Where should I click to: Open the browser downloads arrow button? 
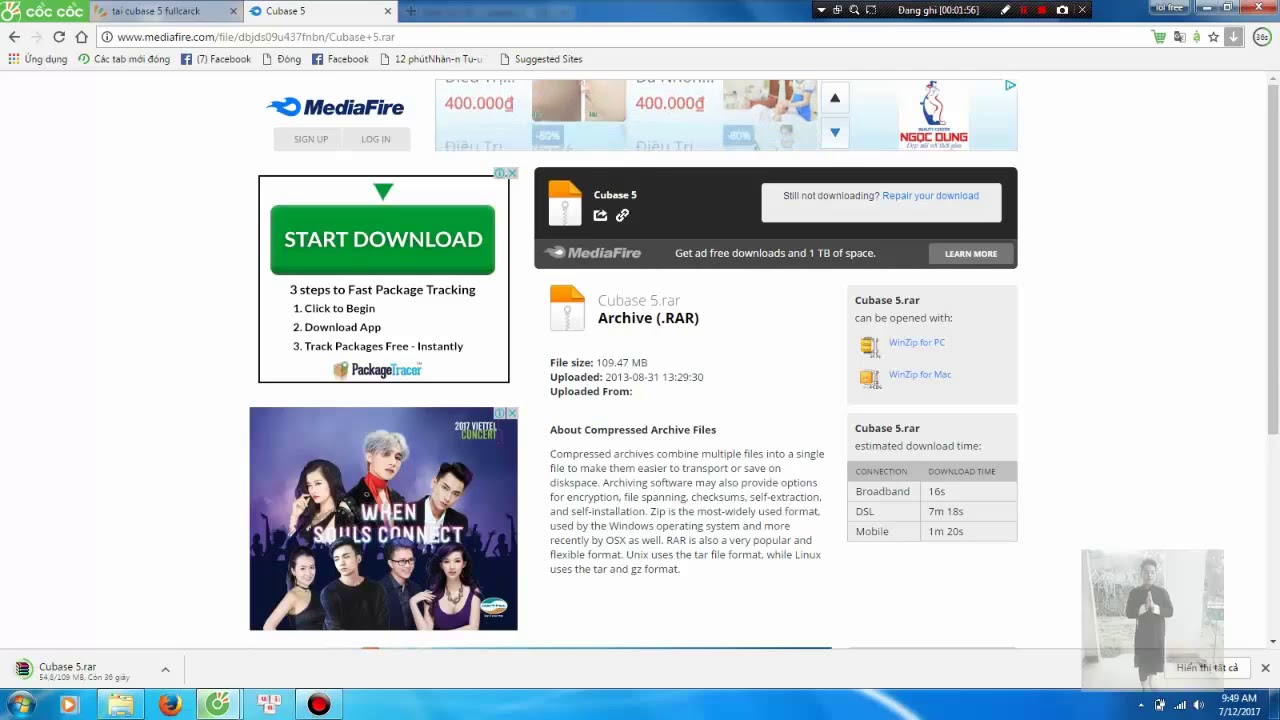click(1234, 37)
